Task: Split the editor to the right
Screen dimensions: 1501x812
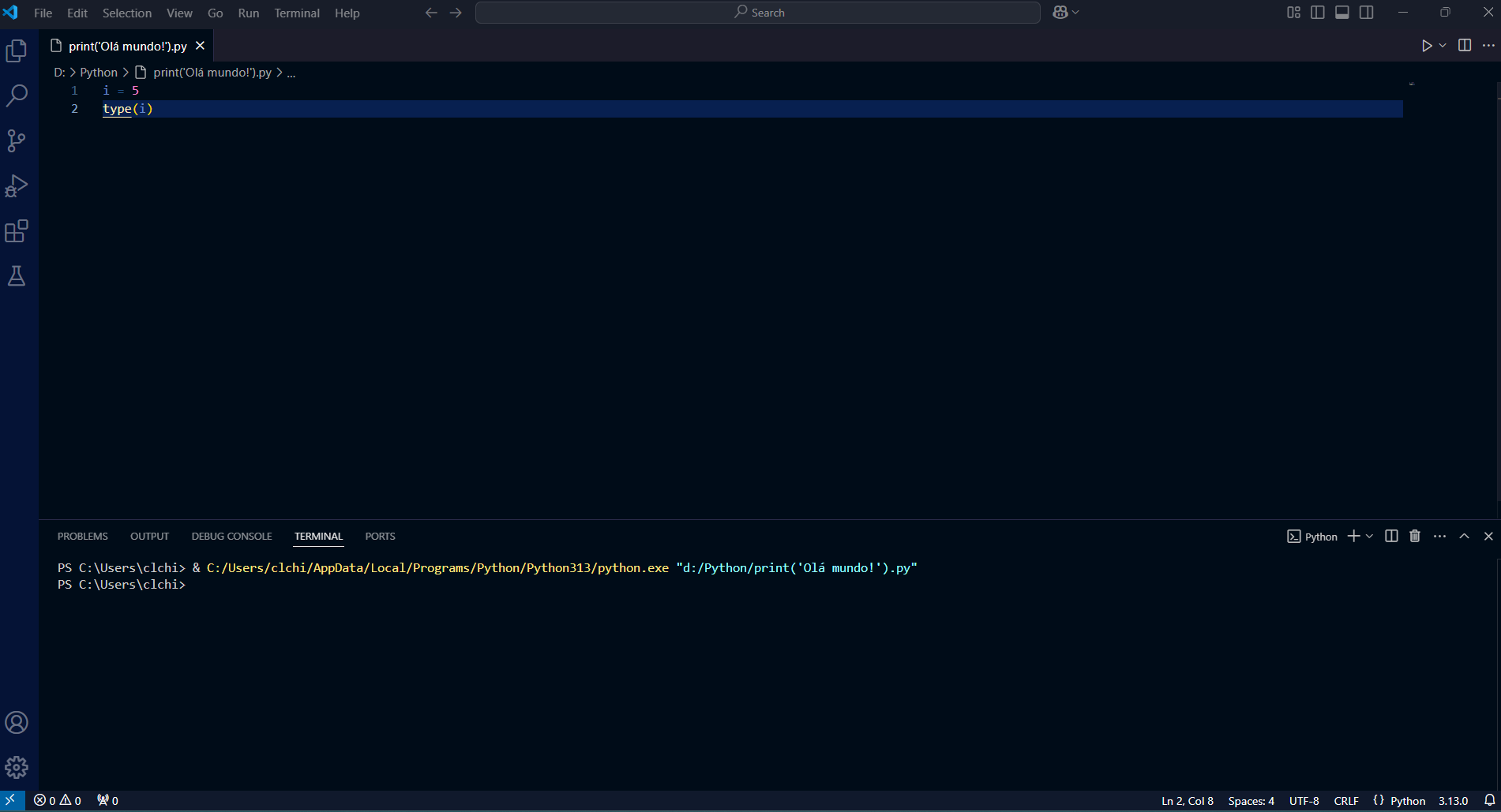Action: (1465, 46)
